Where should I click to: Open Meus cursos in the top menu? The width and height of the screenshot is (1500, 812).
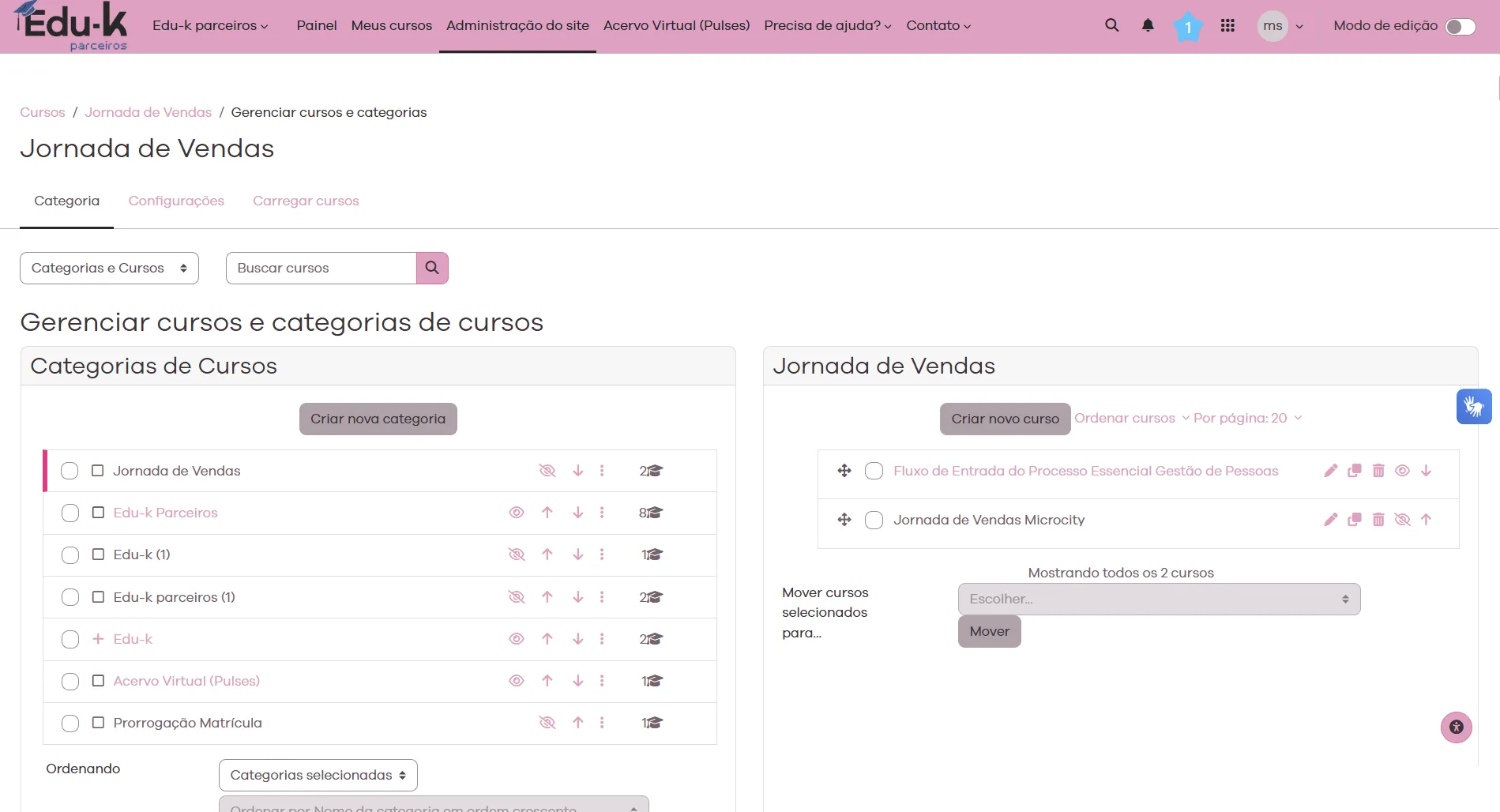391,25
